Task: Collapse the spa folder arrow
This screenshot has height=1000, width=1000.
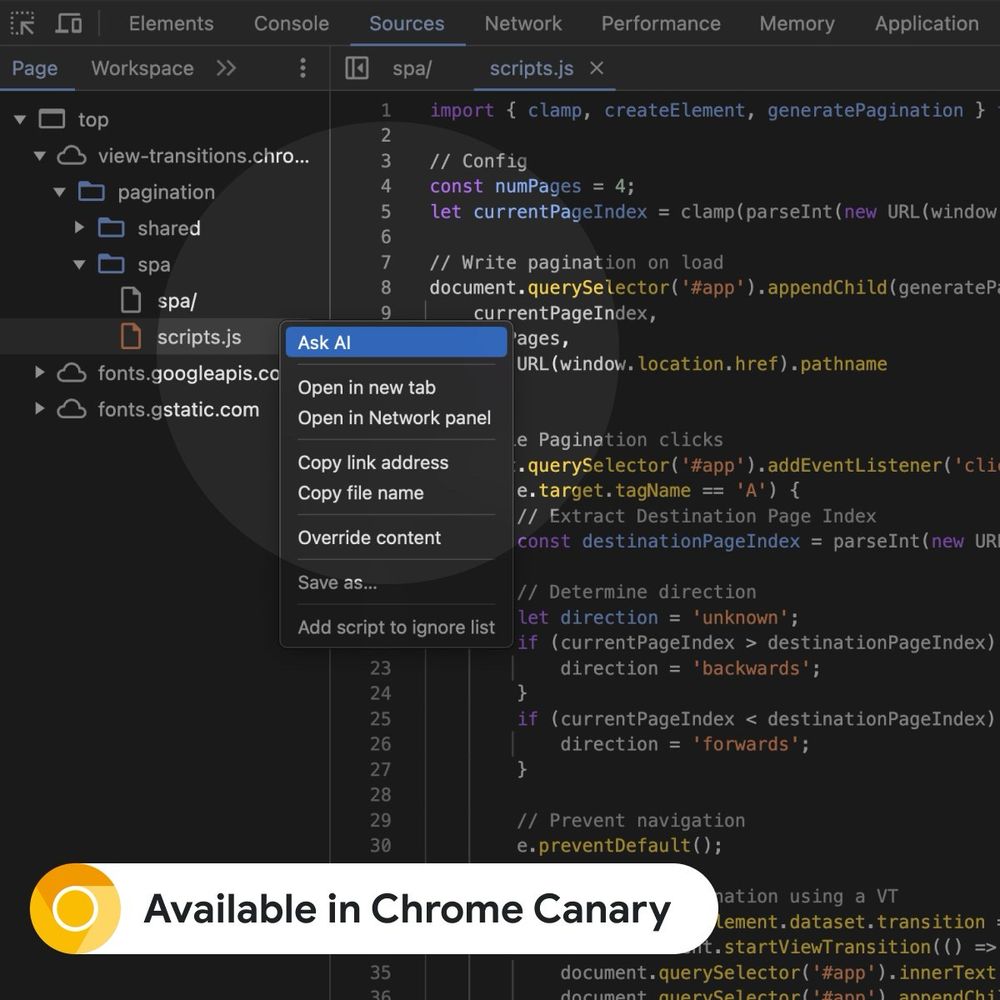Action: click(x=79, y=264)
